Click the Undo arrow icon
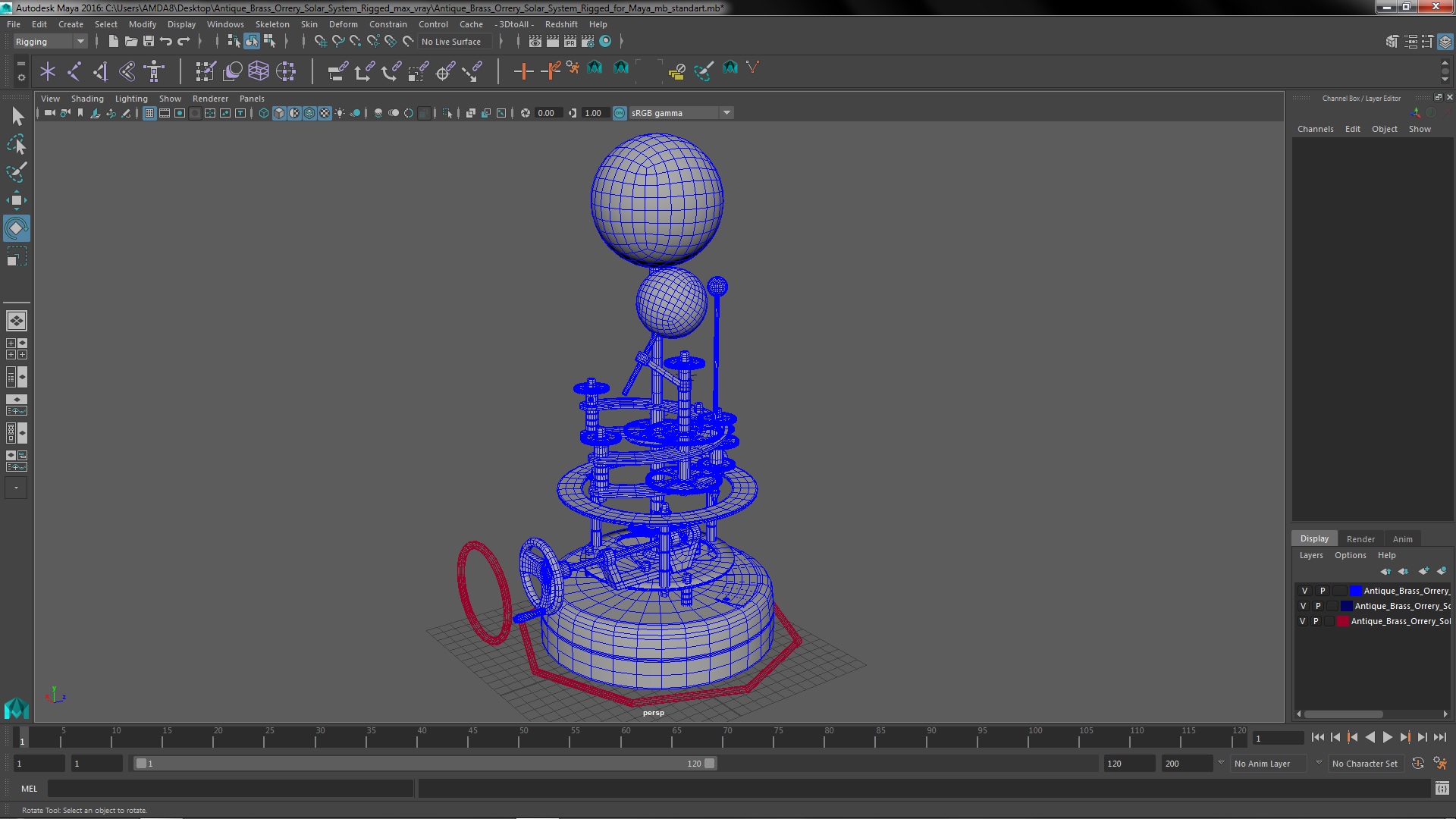 166,42
